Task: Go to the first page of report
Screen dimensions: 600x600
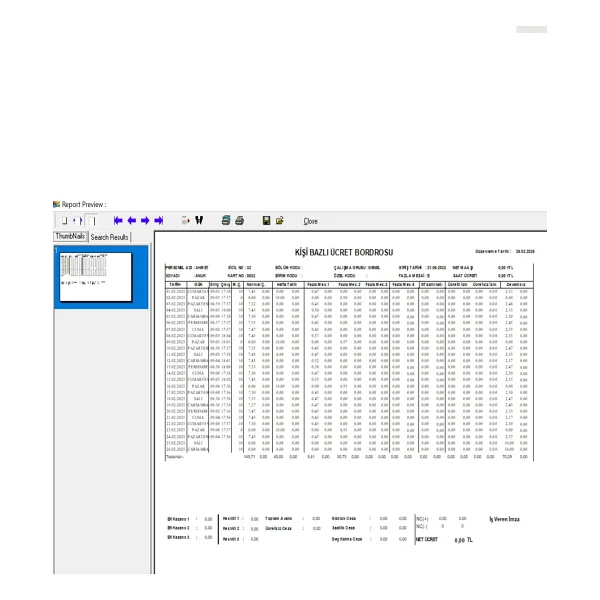Action: tap(118, 221)
